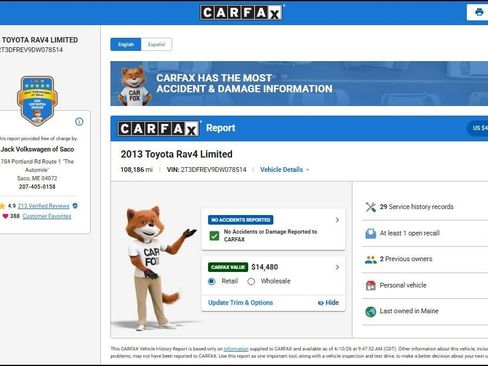Click the CARFAX logo in top header

[x=242, y=13]
